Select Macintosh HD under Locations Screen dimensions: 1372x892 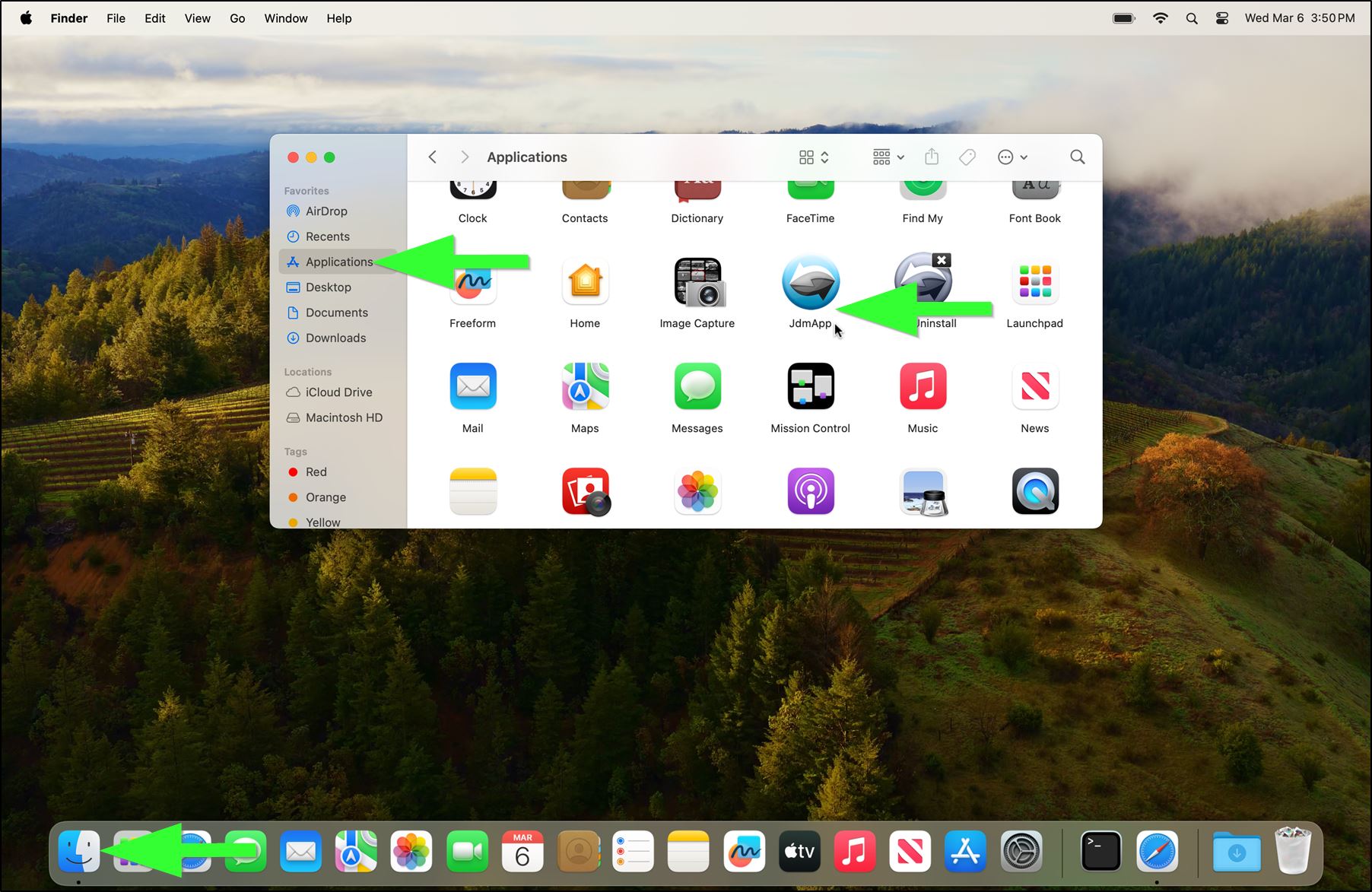click(344, 418)
